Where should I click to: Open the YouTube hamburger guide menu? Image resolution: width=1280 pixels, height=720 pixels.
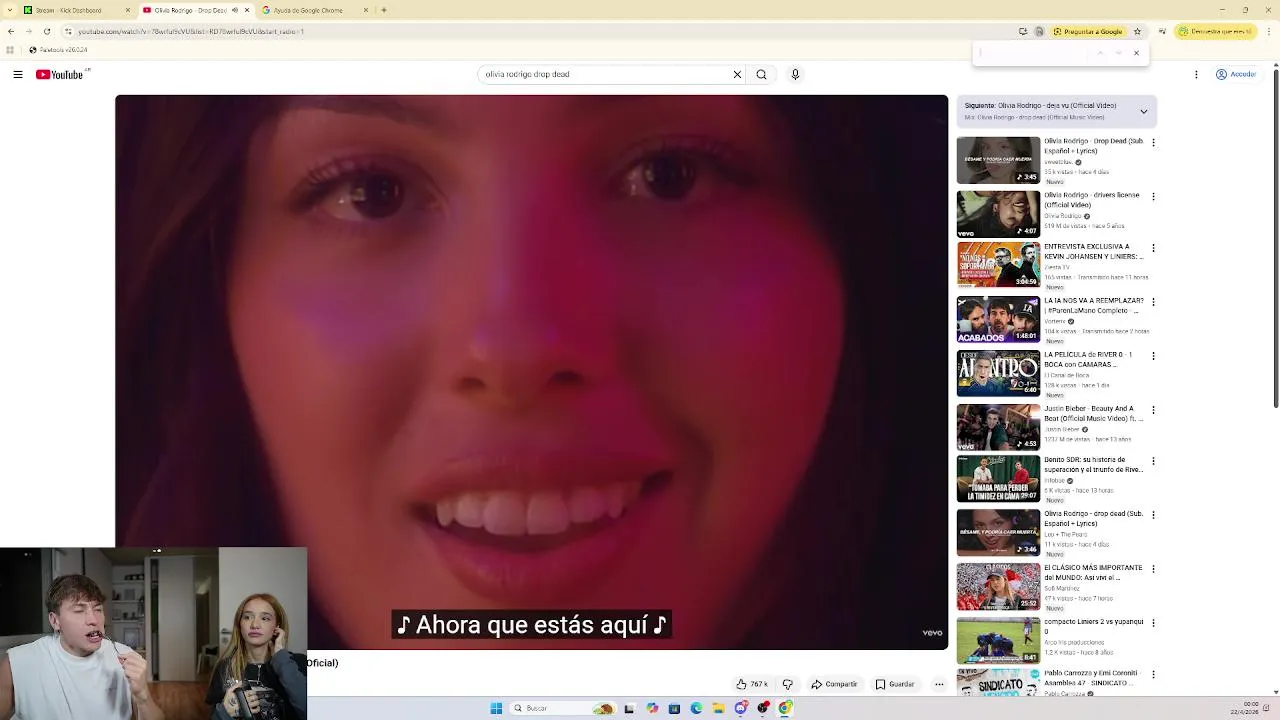click(x=18, y=74)
